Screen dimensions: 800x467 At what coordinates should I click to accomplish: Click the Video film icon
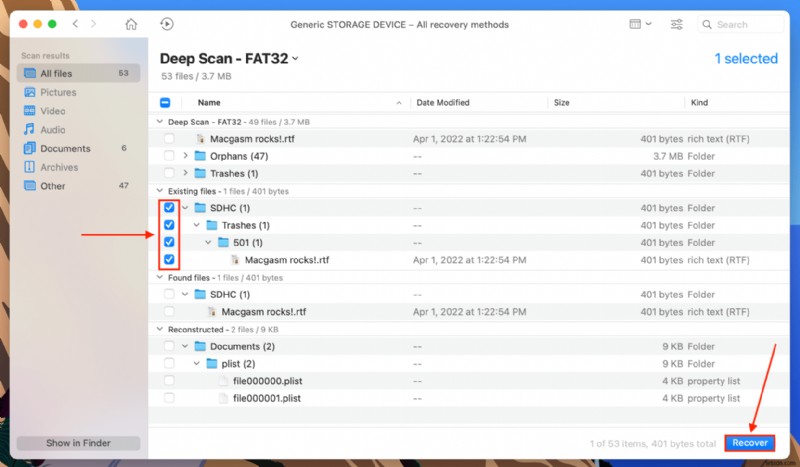30,111
